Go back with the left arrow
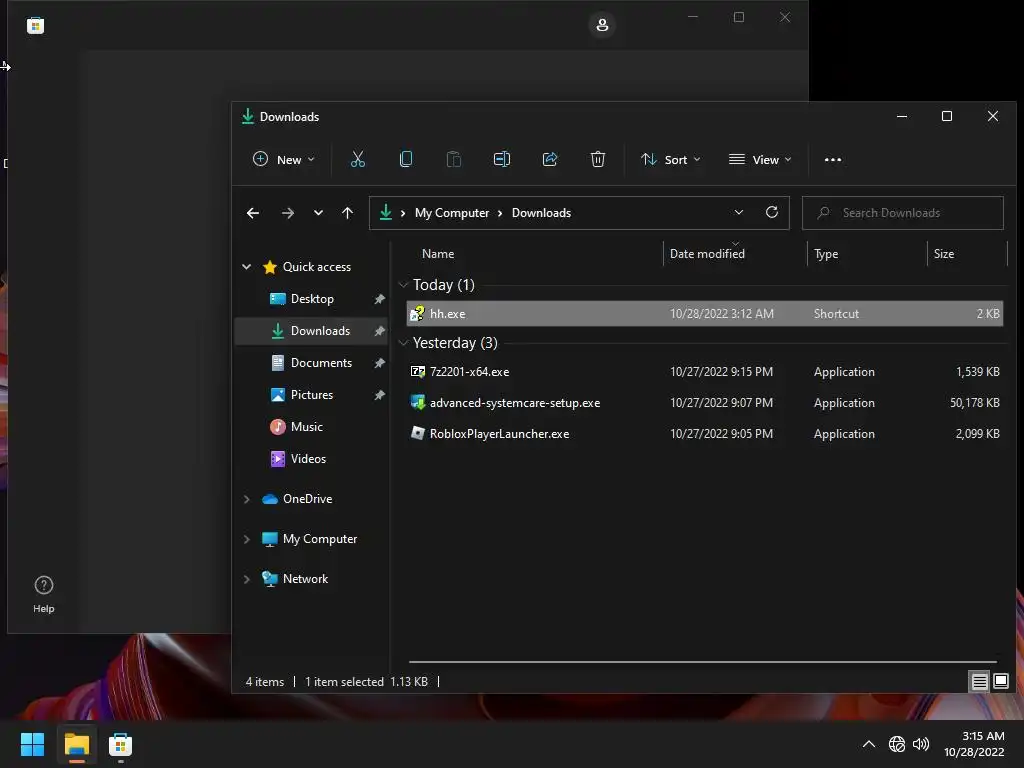 point(253,213)
